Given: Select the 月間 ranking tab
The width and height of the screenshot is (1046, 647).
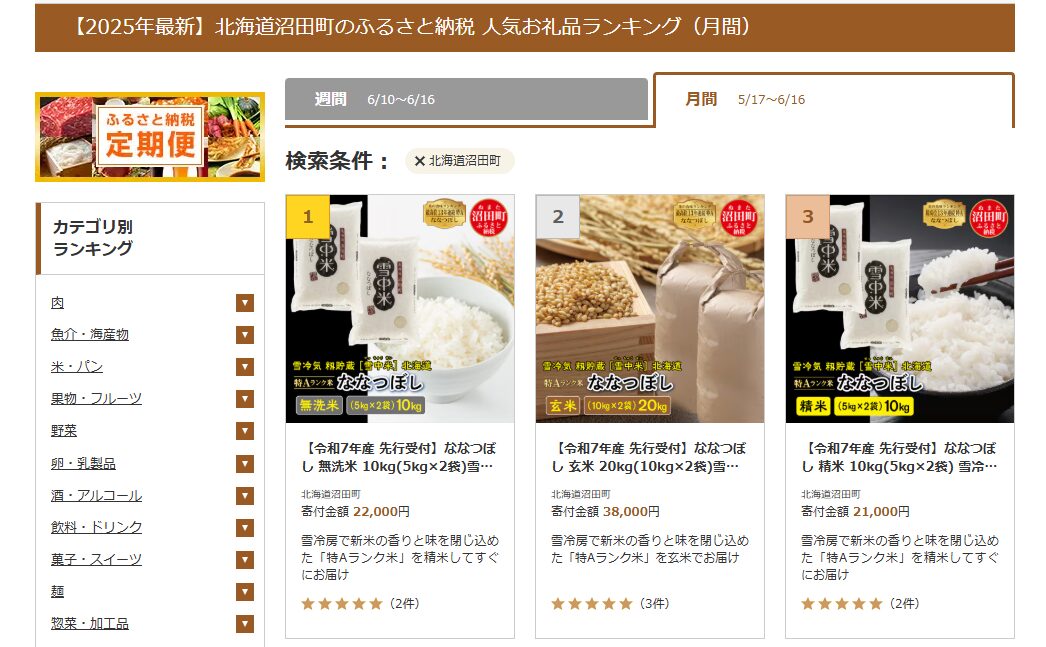Looking at the screenshot, I should click(834, 99).
